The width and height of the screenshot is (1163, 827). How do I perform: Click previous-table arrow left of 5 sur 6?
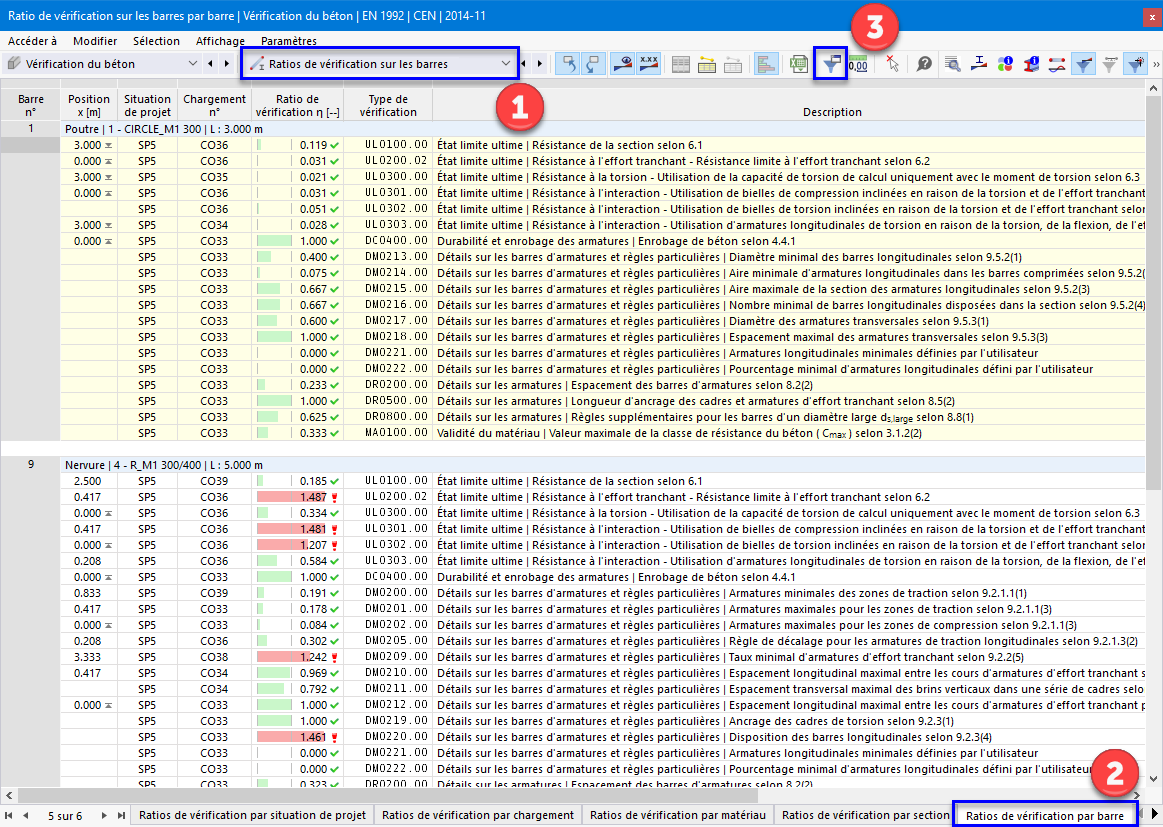click(x=26, y=815)
